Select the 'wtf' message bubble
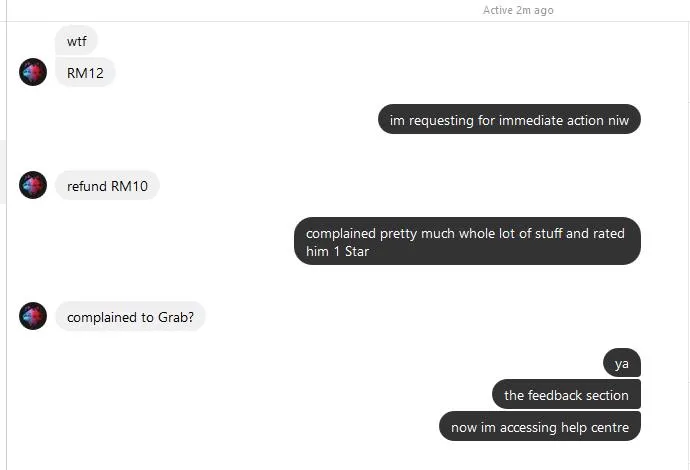690x470 pixels. (x=76, y=41)
